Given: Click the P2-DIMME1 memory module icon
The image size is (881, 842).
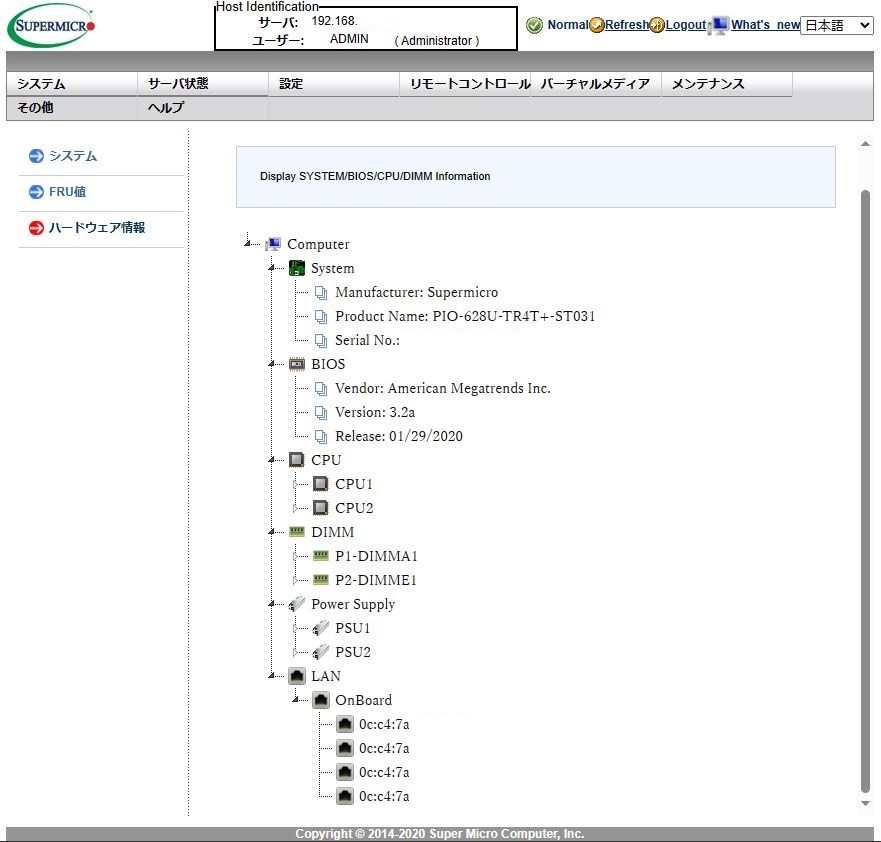Looking at the screenshot, I should pos(321,580).
